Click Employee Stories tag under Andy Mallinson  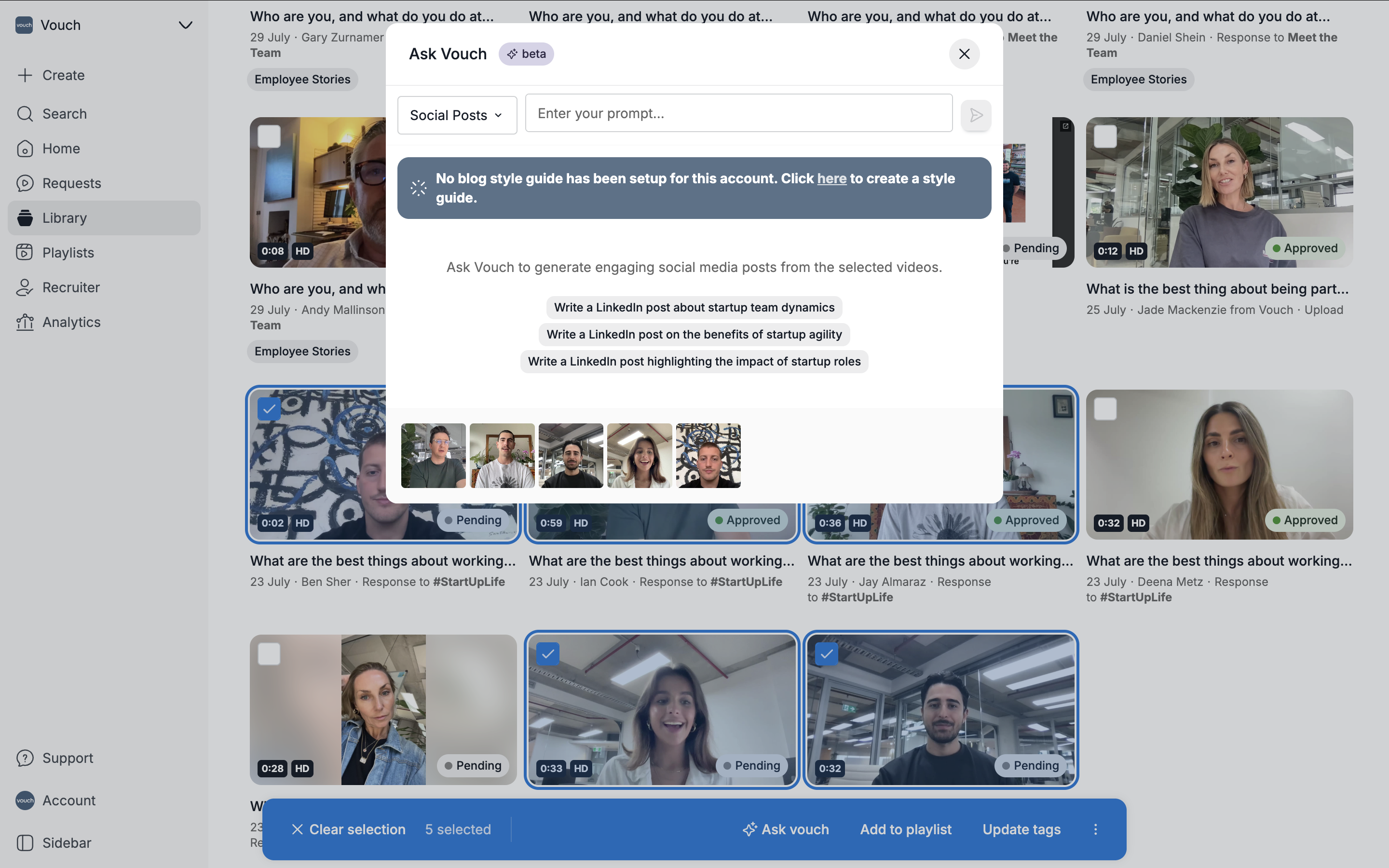(x=302, y=352)
